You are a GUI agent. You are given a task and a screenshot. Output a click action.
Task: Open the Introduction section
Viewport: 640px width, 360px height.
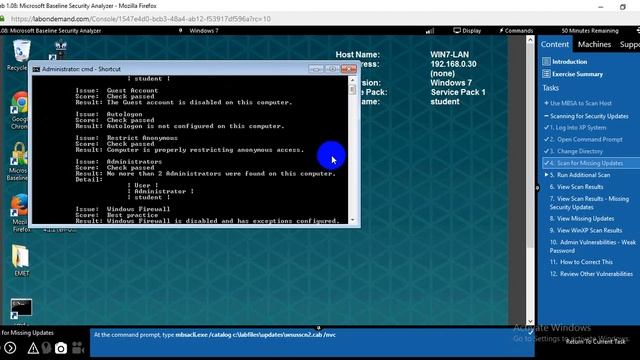point(565,62)
